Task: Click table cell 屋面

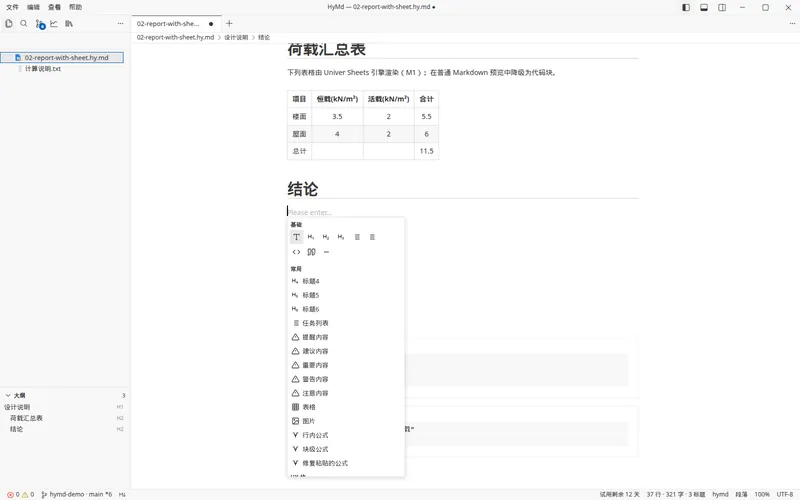Action: 299,134
